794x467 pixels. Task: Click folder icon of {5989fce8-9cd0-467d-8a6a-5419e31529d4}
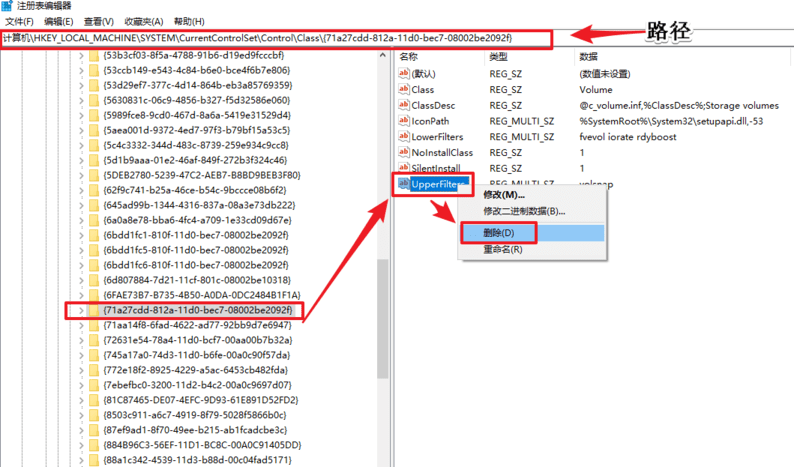pos(94,115)
